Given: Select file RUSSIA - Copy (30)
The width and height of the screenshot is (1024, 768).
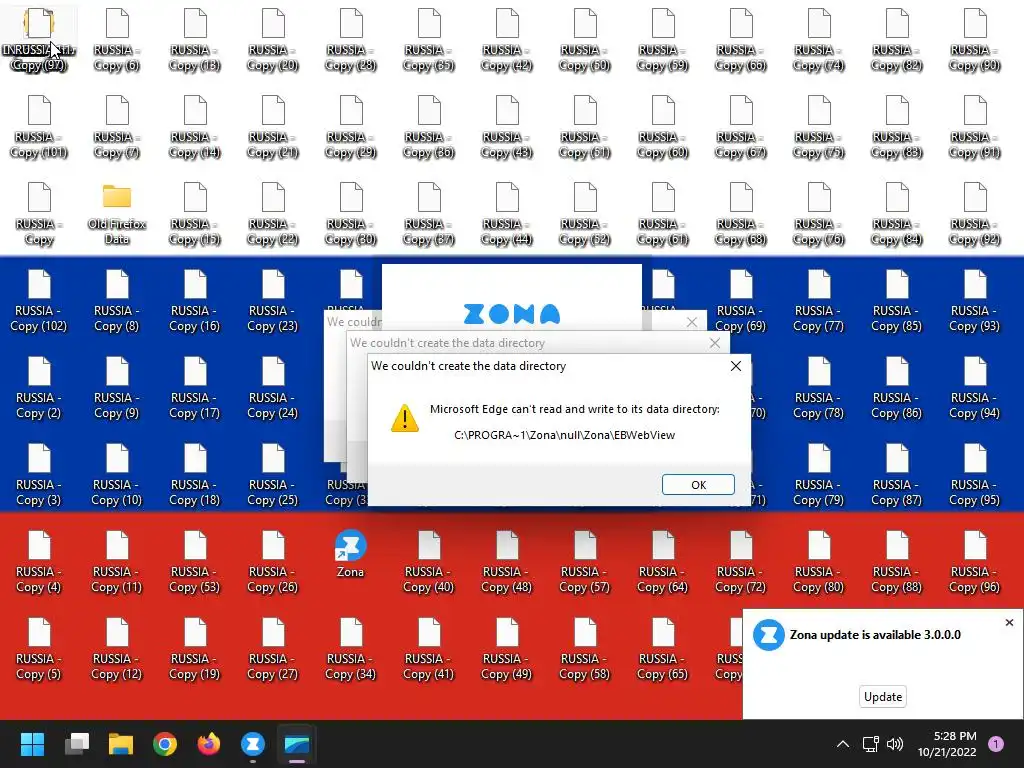Looking at the screenshot, I should (x=351, y=213).
